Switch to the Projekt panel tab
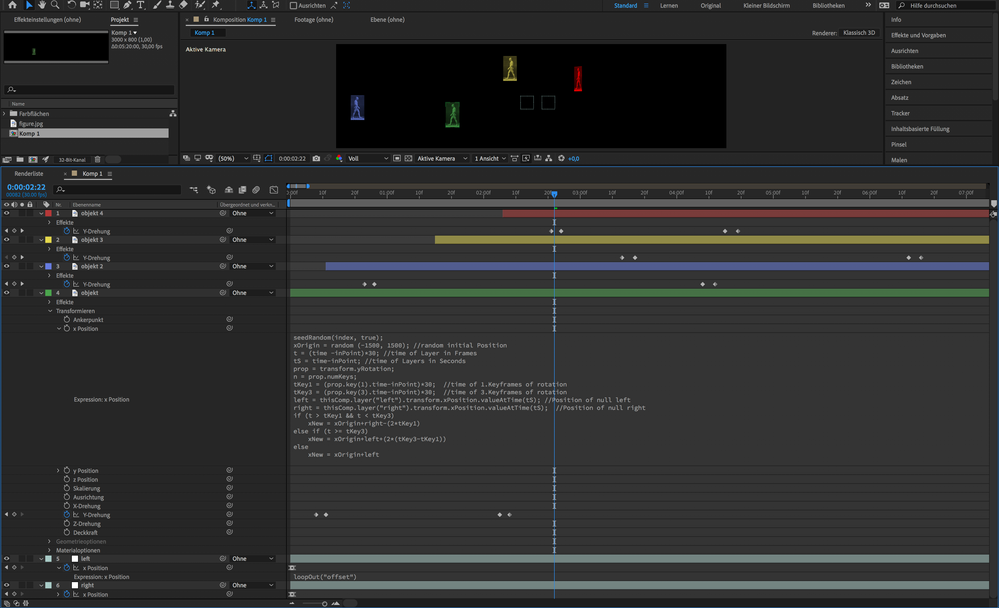The image size is (999, 608). tap(120, 20)
